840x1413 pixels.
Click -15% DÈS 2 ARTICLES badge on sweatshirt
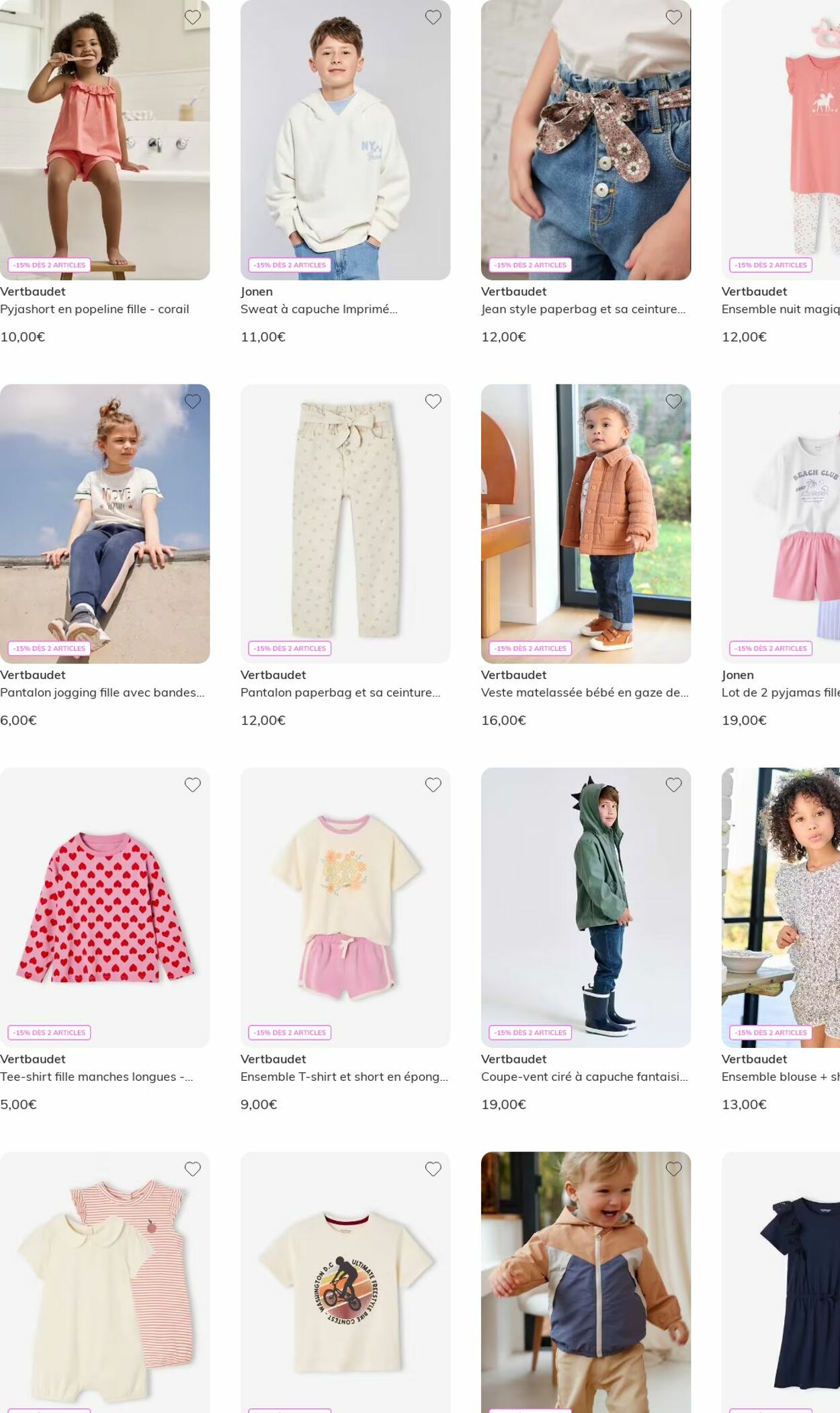click(290, 265)
